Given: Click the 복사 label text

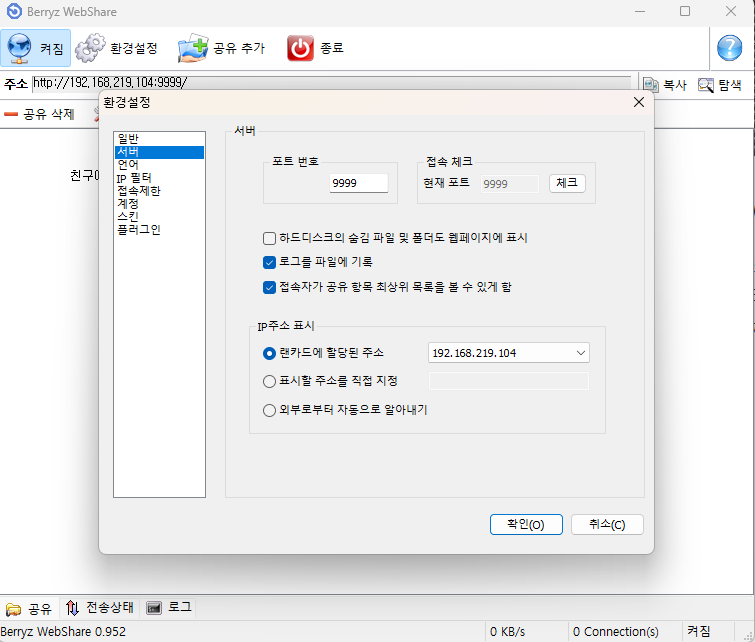Looking at the screenshot, I should point(675,85).
